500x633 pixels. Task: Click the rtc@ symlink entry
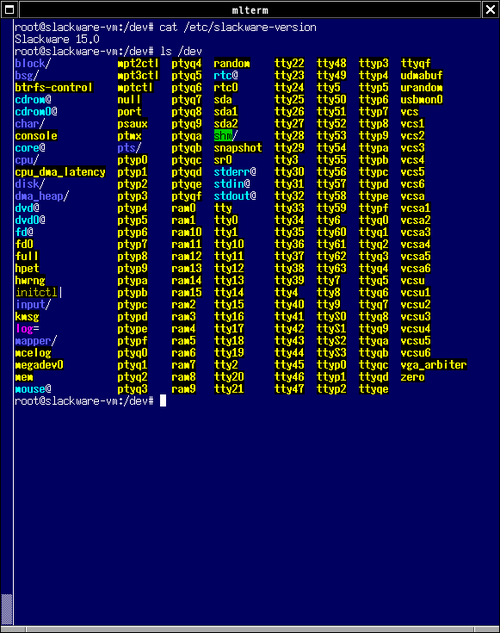pyautogui.click(x=226, y=75)
